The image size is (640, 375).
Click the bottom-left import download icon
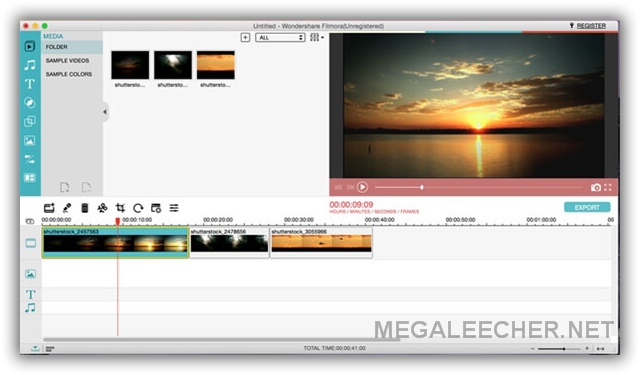coord(35,348)
